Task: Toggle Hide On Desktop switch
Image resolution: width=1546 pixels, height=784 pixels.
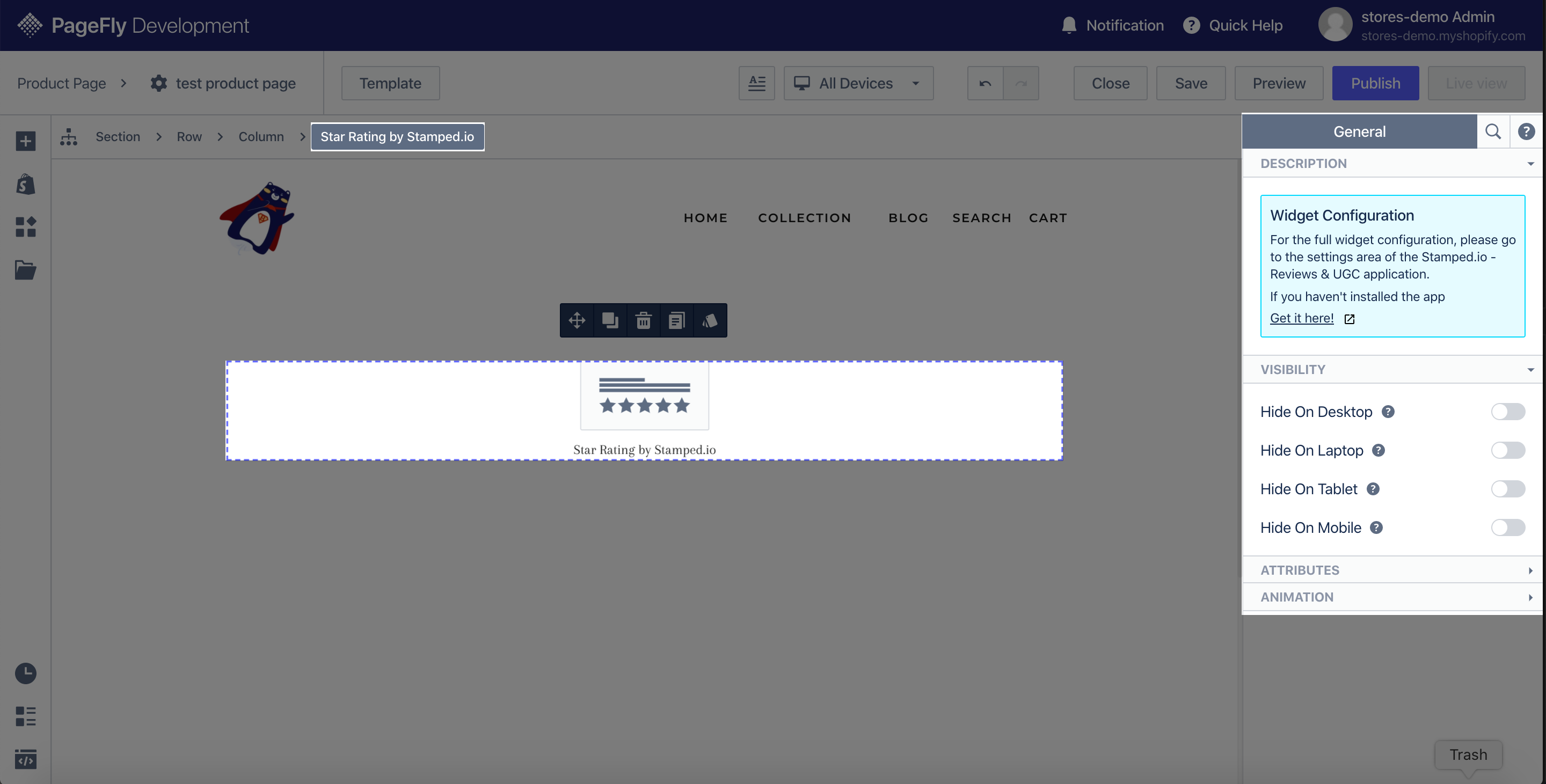Action: pos(1507,412)
